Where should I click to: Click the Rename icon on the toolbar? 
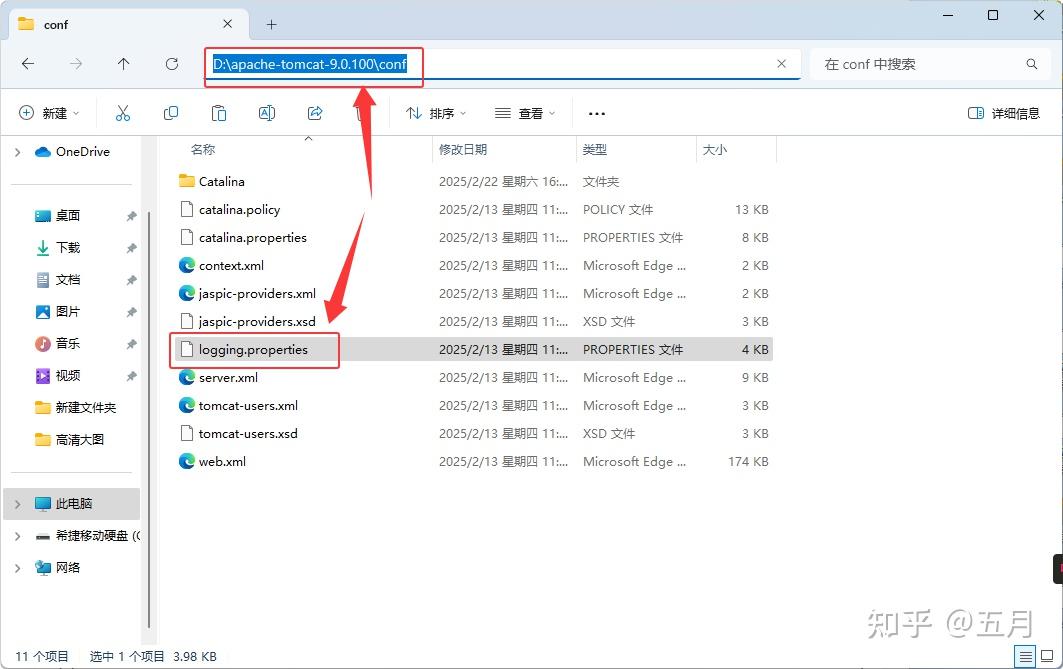[267, 113]
